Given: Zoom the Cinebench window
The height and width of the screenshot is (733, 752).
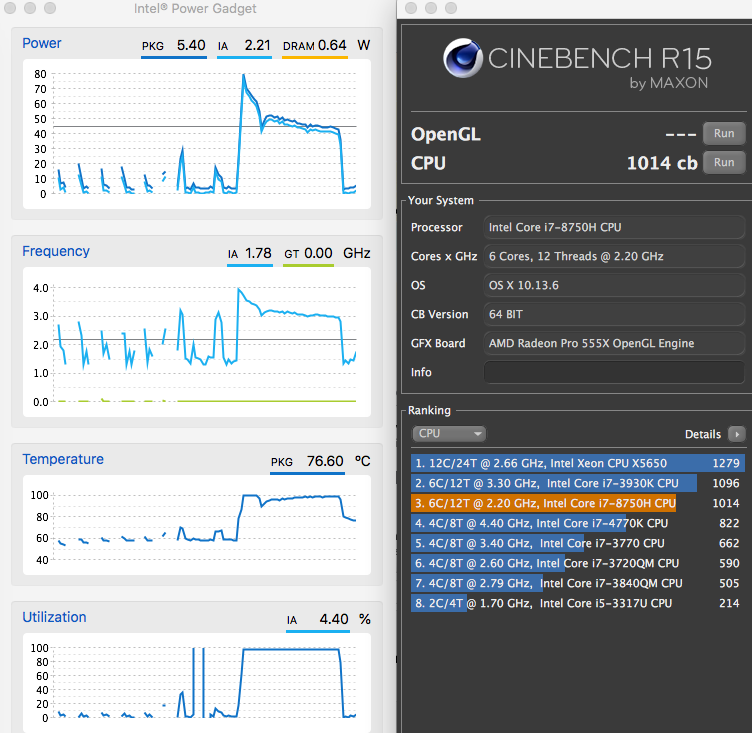Looking at the screenshot, I should pos(451,8).
